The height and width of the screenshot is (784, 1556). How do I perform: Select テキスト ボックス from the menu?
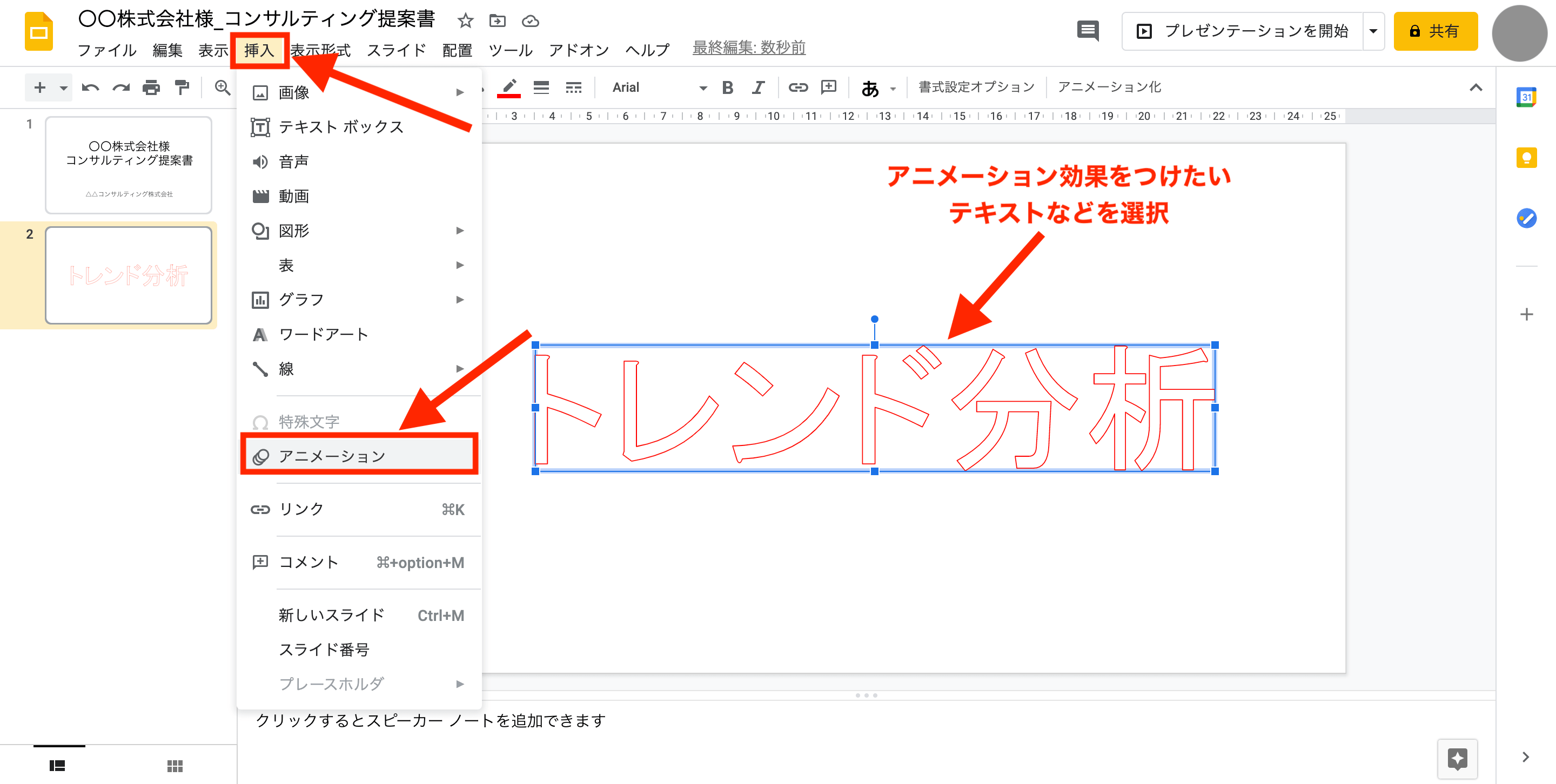tap(359, 127)
